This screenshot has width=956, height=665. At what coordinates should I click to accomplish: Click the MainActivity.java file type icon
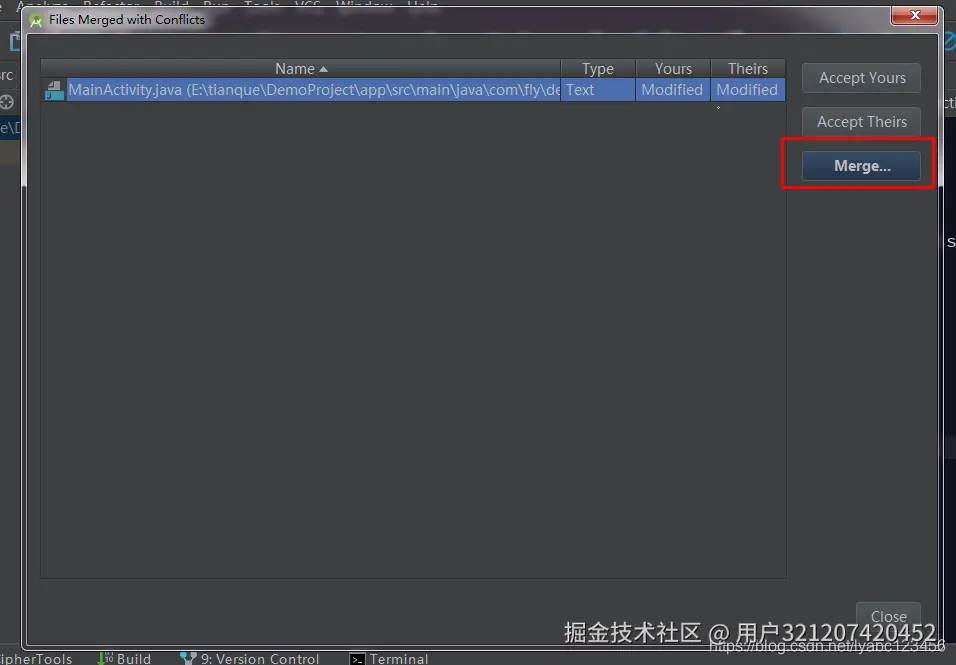point(54,90)
